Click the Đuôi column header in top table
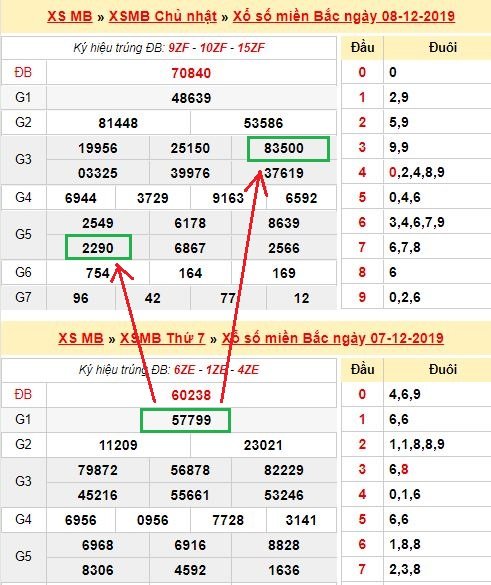 click(x=442, y=48)
